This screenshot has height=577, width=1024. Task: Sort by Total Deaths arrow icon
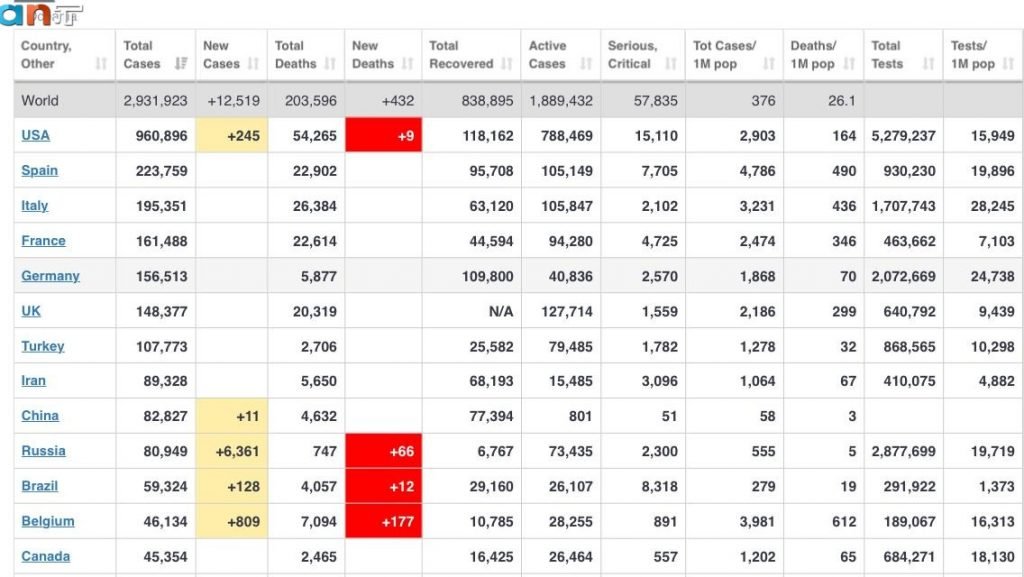329,64
